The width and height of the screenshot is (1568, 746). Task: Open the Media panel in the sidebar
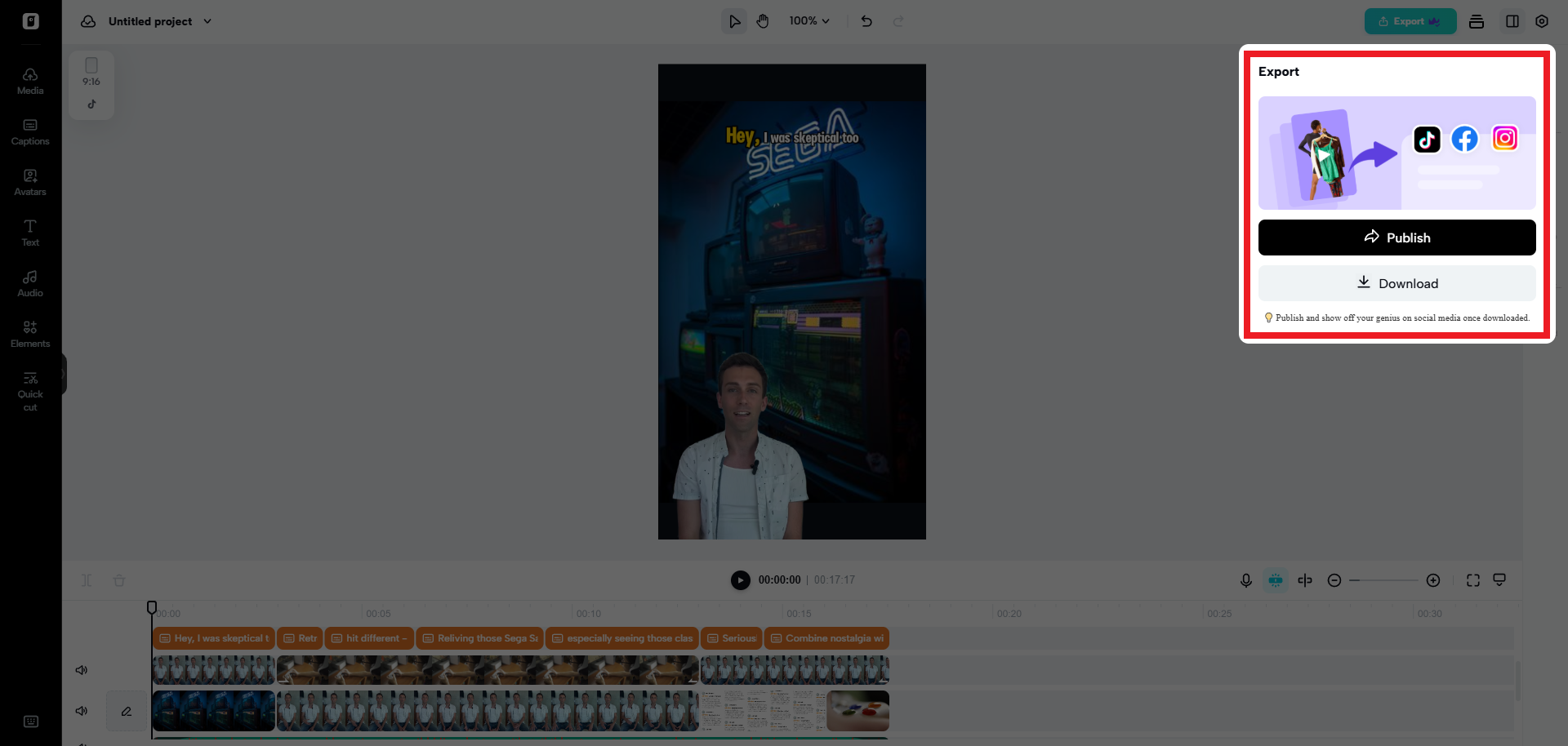pyautogui.click(x=29, y=80)
